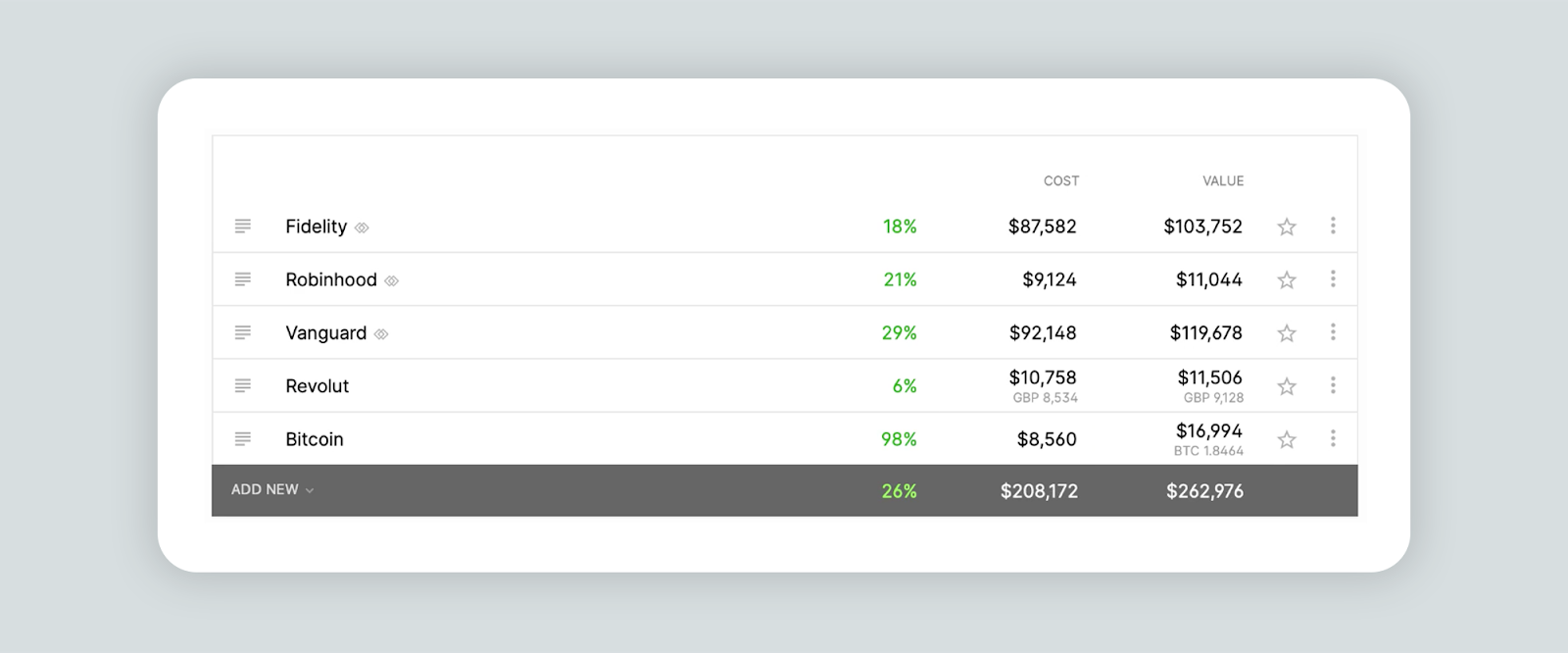
Task: Open Vanguard row's more options
Action: pyautogui.click(x=1333, y=331)
